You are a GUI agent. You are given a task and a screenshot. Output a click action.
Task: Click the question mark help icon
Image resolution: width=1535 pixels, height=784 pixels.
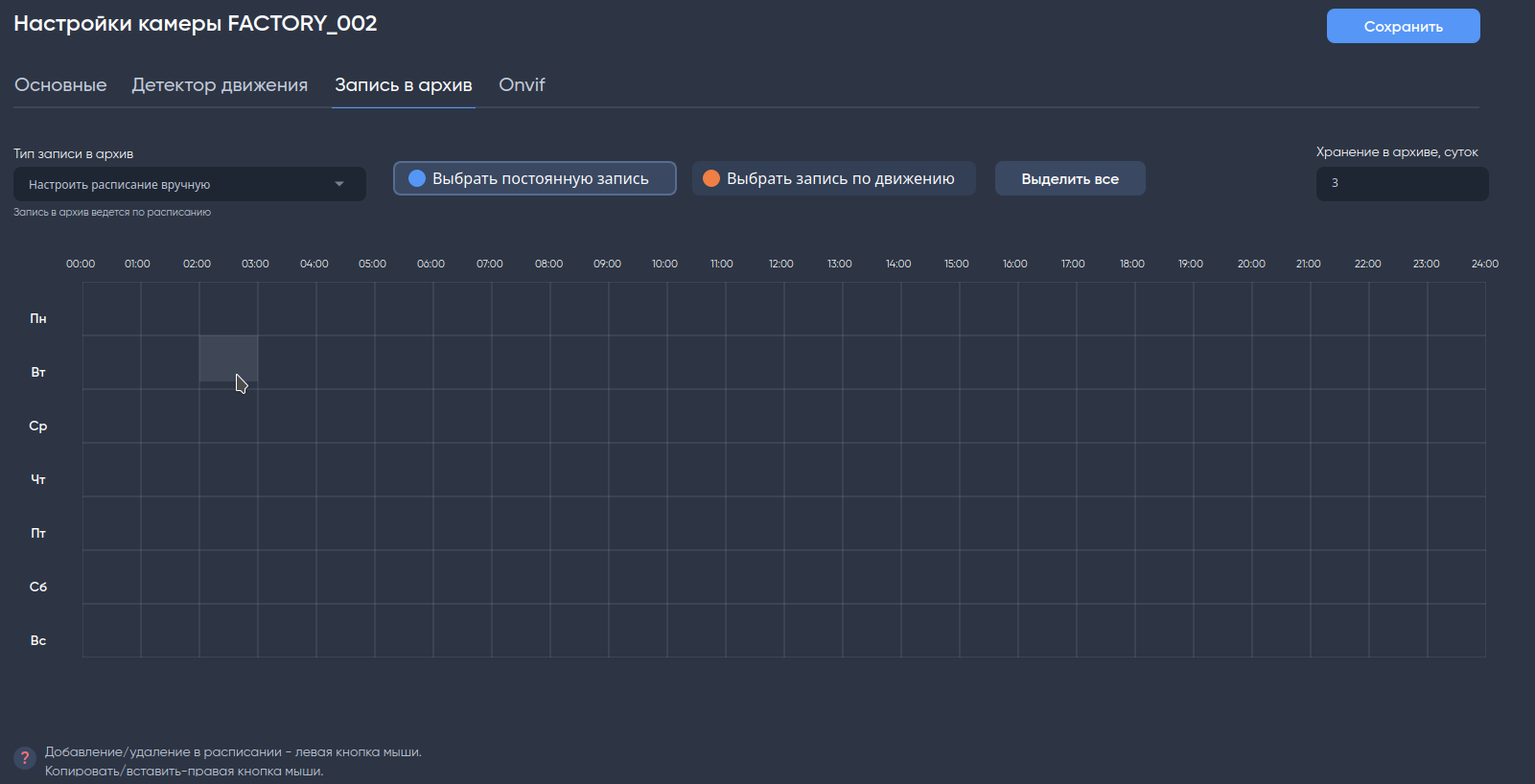[25, 757]
